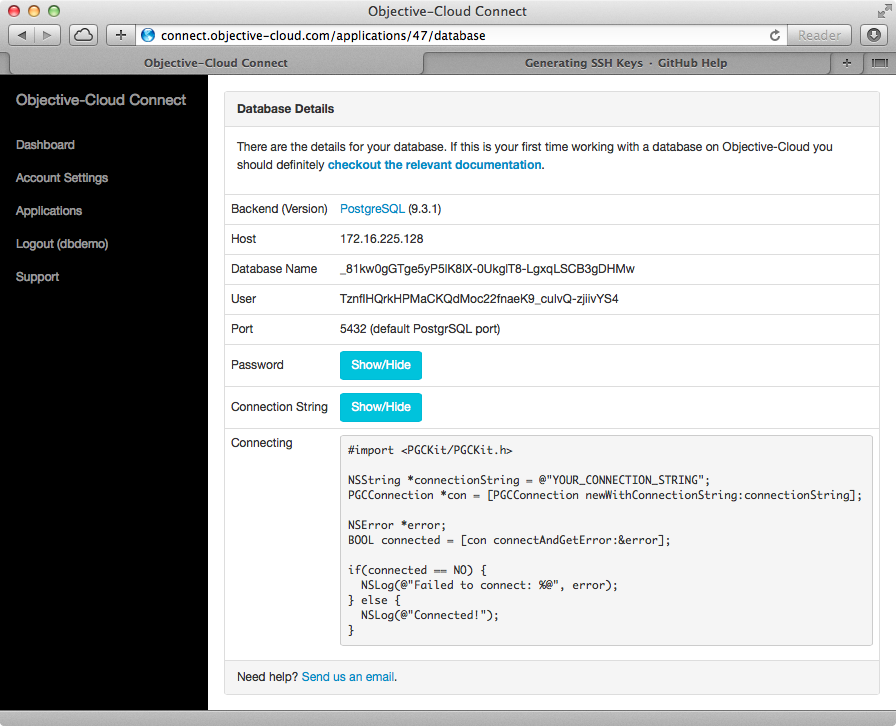The image size is (896, 726).
Task: Click the database name starting with _81kw0gGT
Action: point(487,269)
